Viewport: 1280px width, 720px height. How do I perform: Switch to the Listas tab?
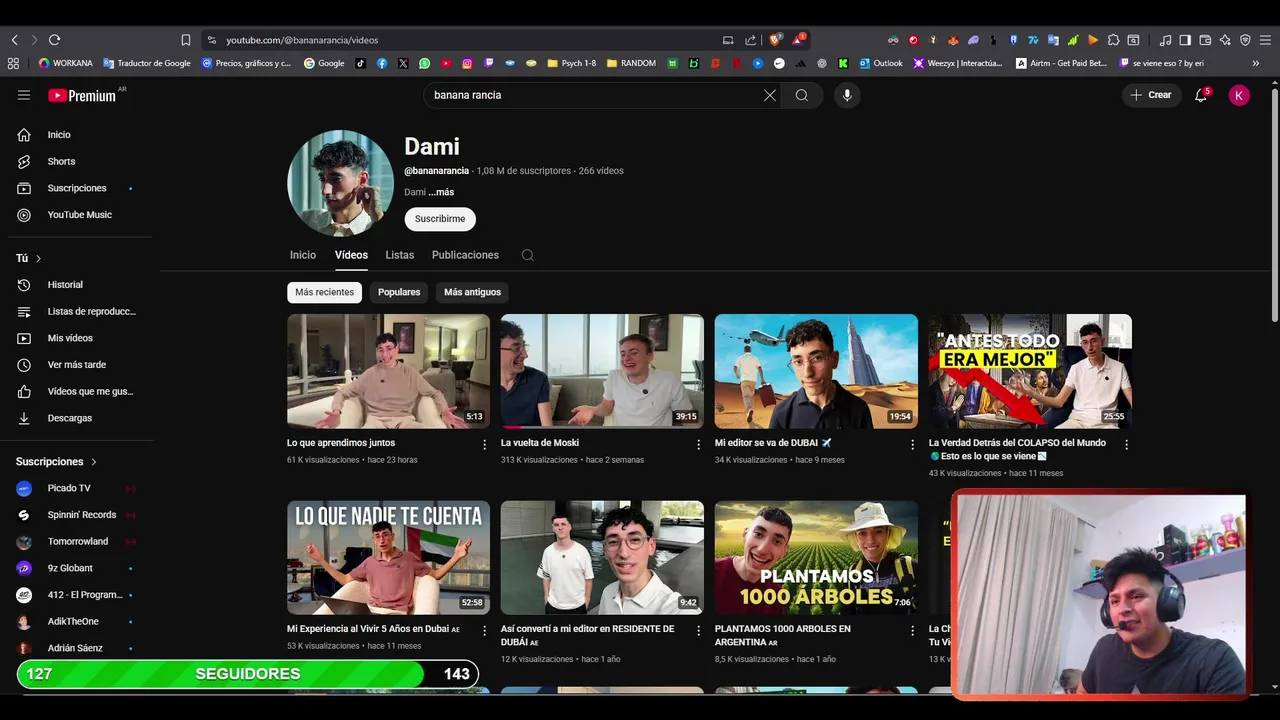[400, 255]
